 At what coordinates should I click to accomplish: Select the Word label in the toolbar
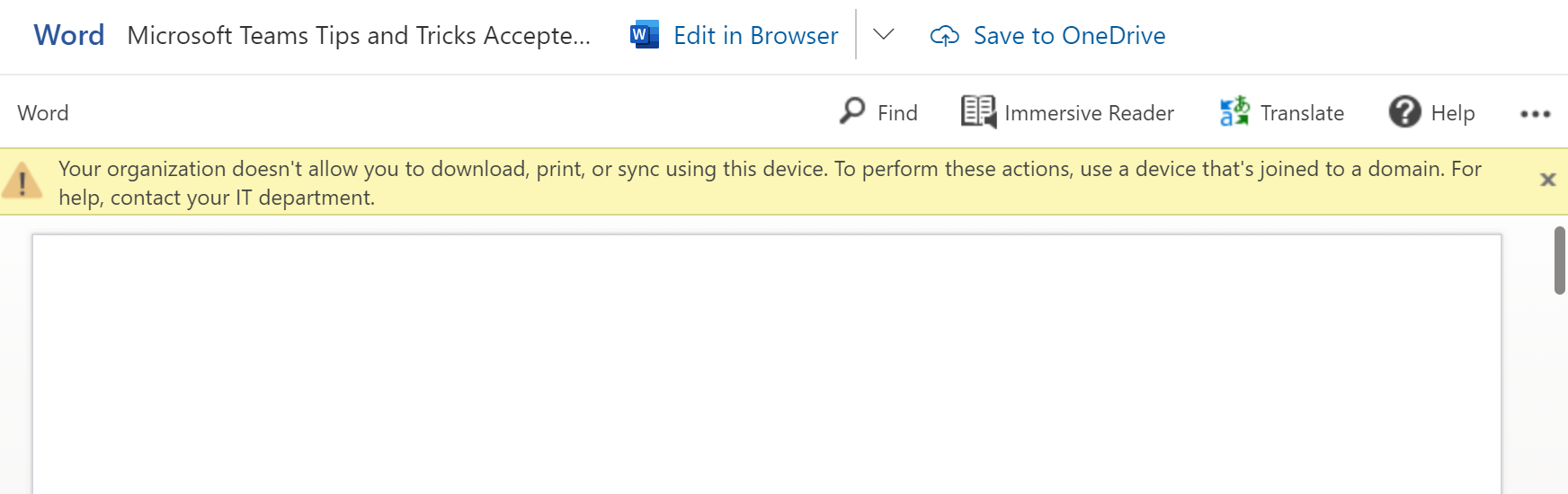click(43, 113)
